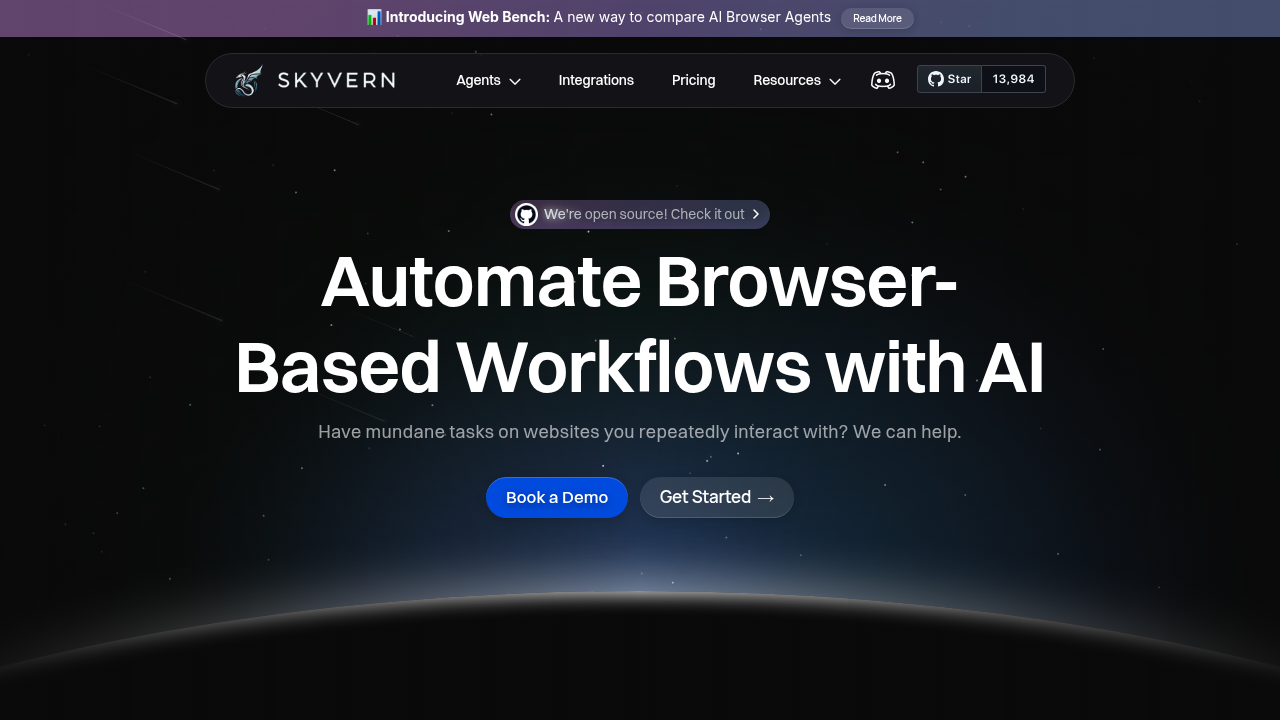
Task: Click the chevron next to Agents
Action: click(x=513, y=81)
